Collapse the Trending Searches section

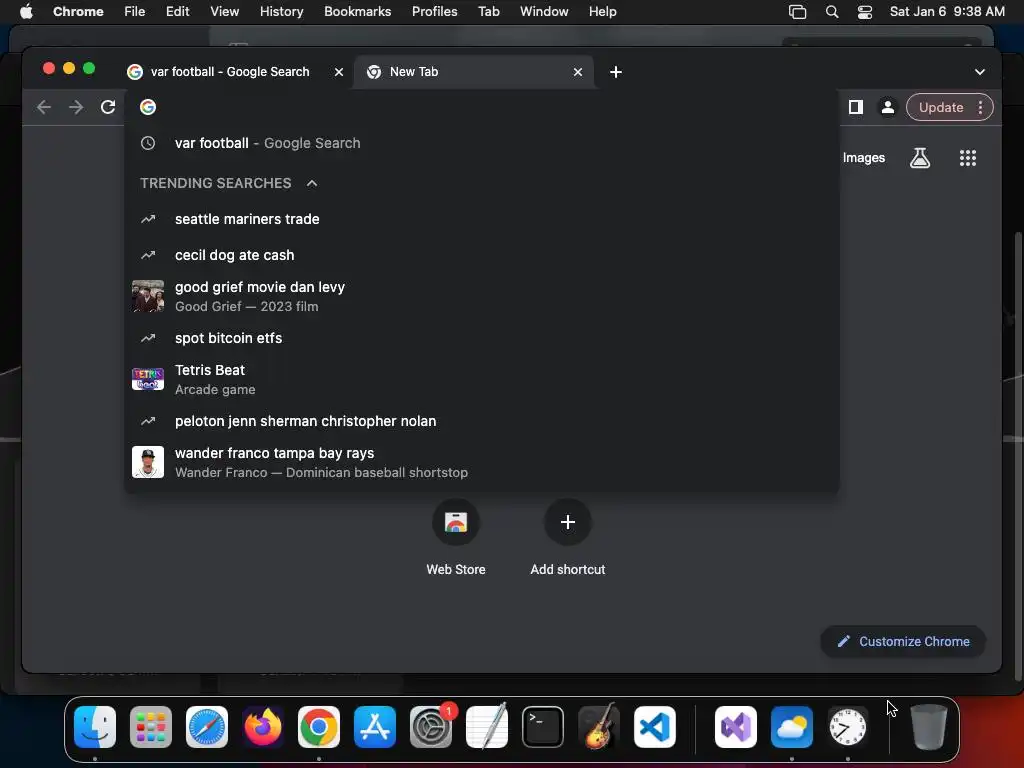pos(312,184)
